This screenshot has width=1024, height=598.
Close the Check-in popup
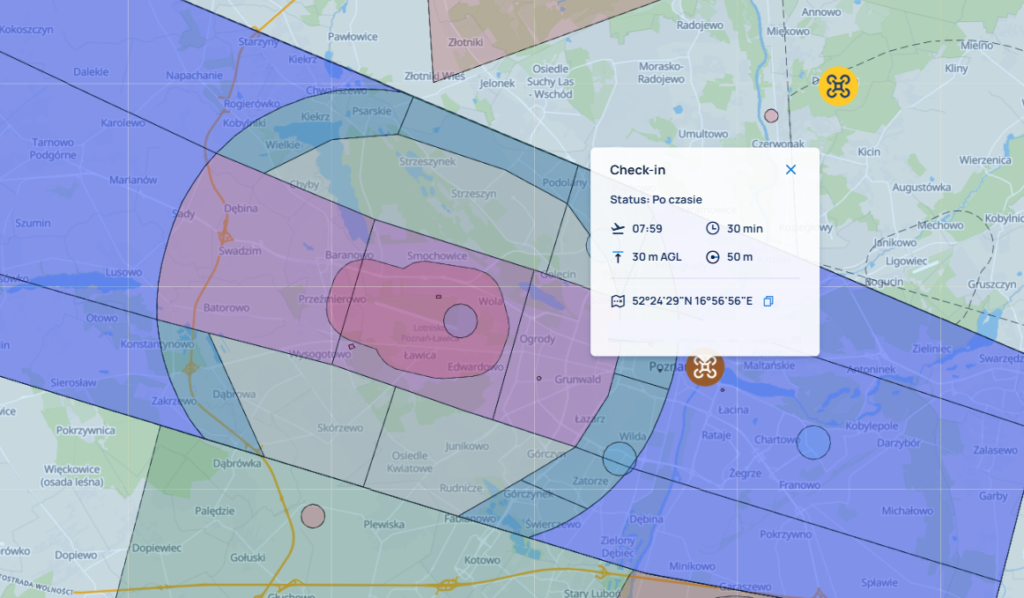click(790, 170)
